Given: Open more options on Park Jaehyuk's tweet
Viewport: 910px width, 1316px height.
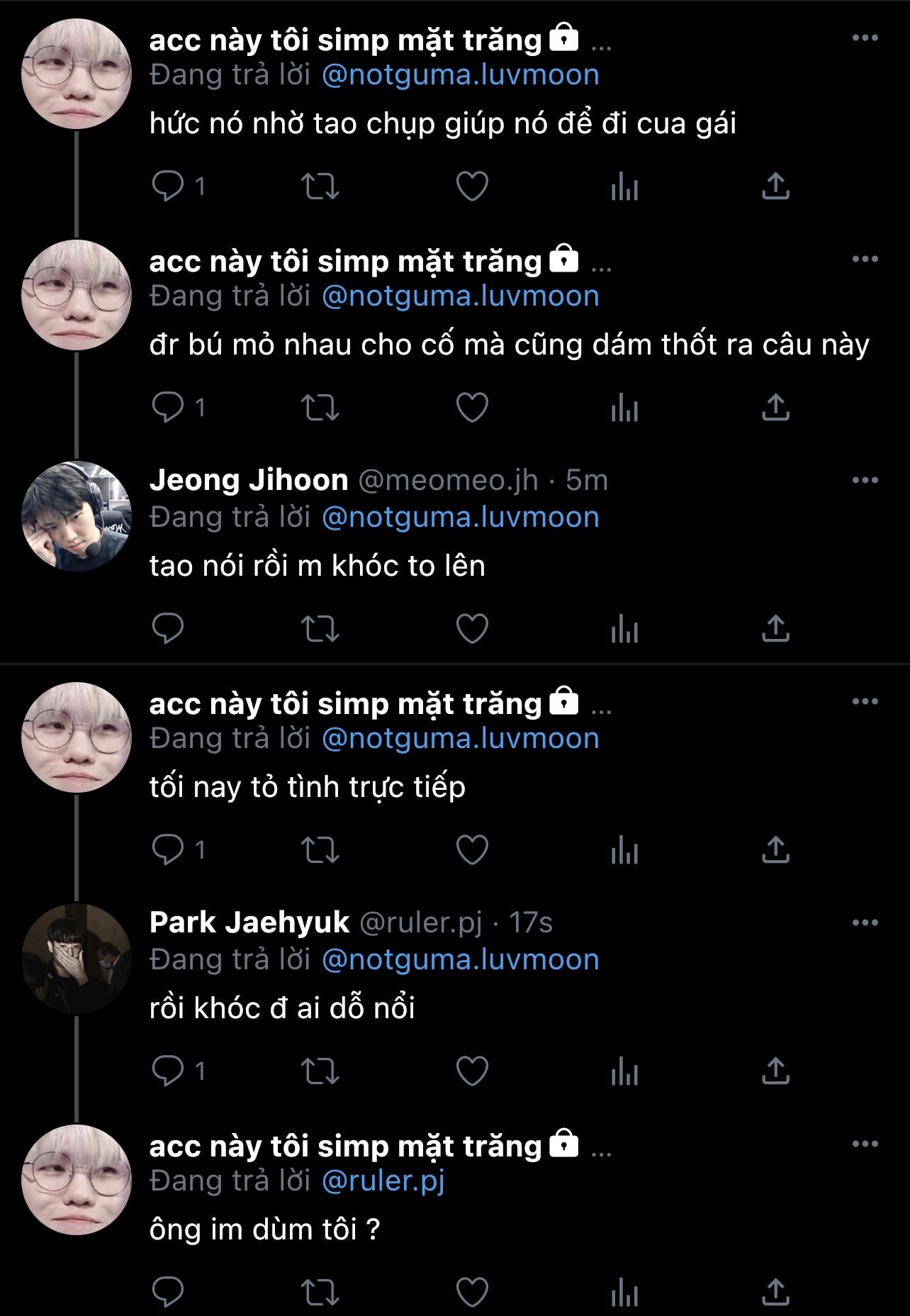Looking at the screenshot, I should click(865, 923).
